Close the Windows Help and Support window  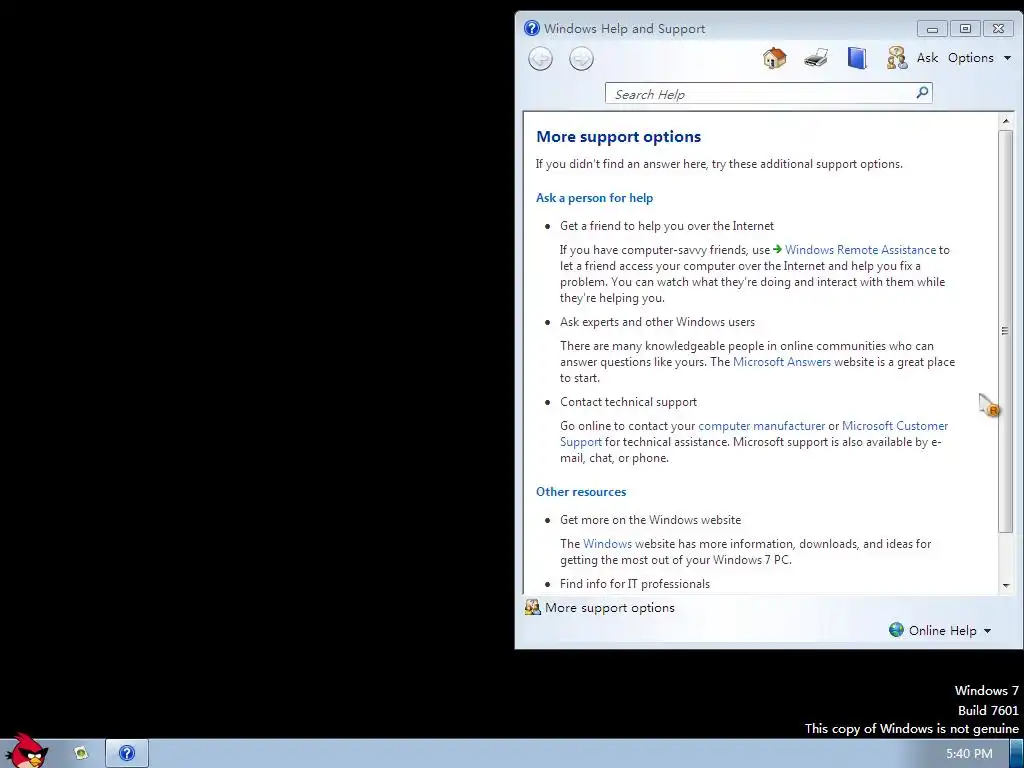click(998, 29)
